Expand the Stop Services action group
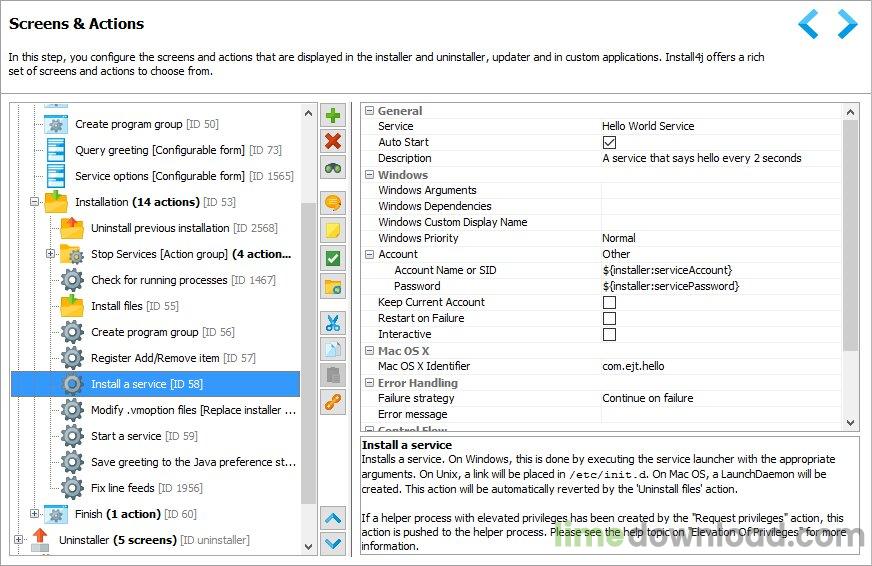This screenshot has width=872, height=566. (x=51, y=254)
